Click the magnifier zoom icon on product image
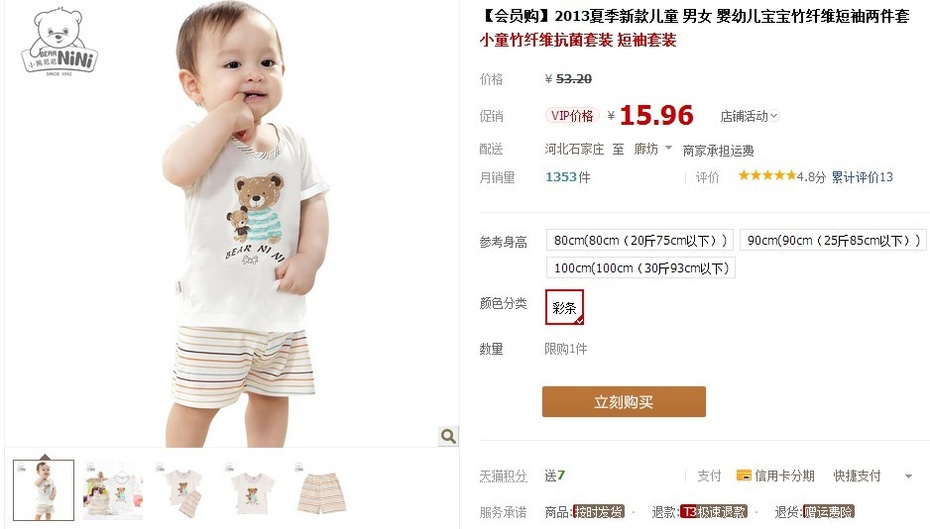Viewport: 930px width, 529px height. point(448,436)
